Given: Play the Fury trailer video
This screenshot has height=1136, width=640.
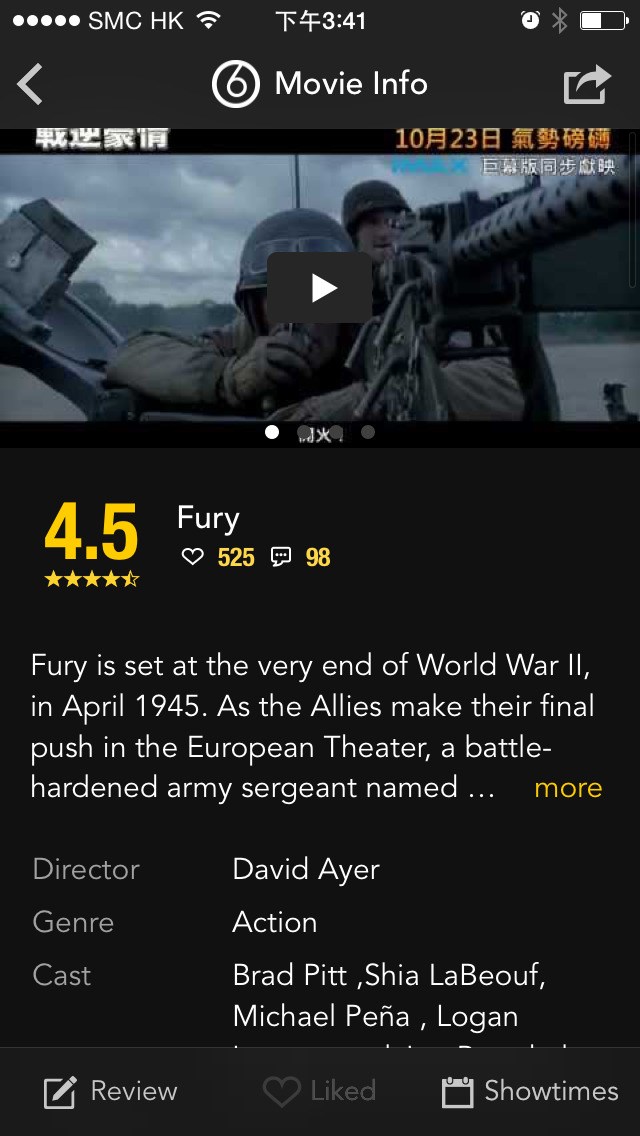Looking at the screenshot, I should [x=320, y=288].
